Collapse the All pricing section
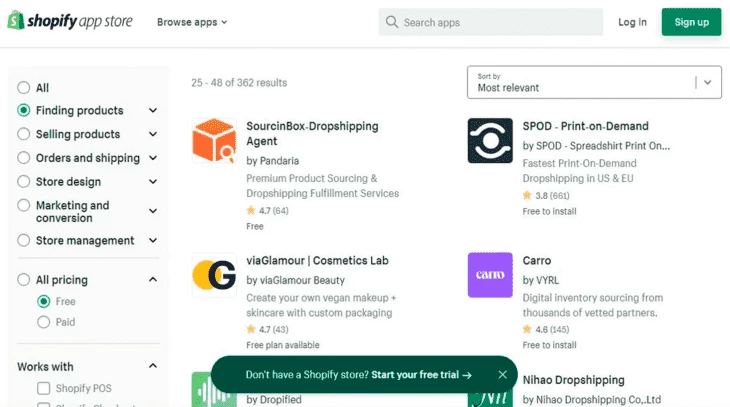The image size is (730, 407). 153,279
